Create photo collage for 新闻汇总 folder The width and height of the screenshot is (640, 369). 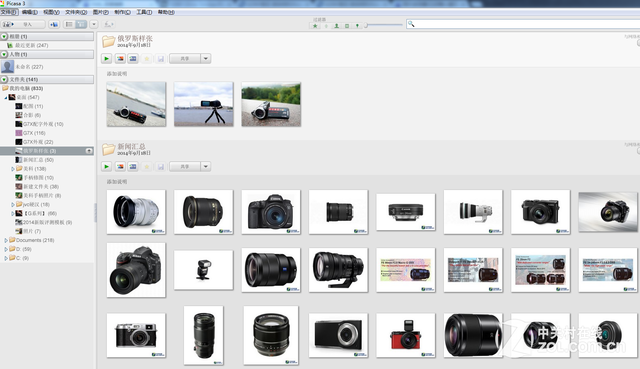pyautogui.click(x=120, y=167)
